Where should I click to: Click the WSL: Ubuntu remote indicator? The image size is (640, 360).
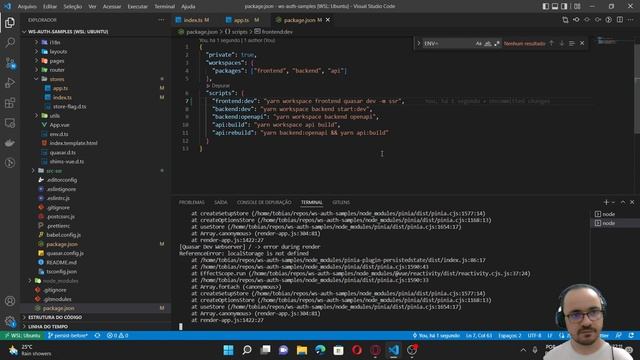[x=22, y=336]
